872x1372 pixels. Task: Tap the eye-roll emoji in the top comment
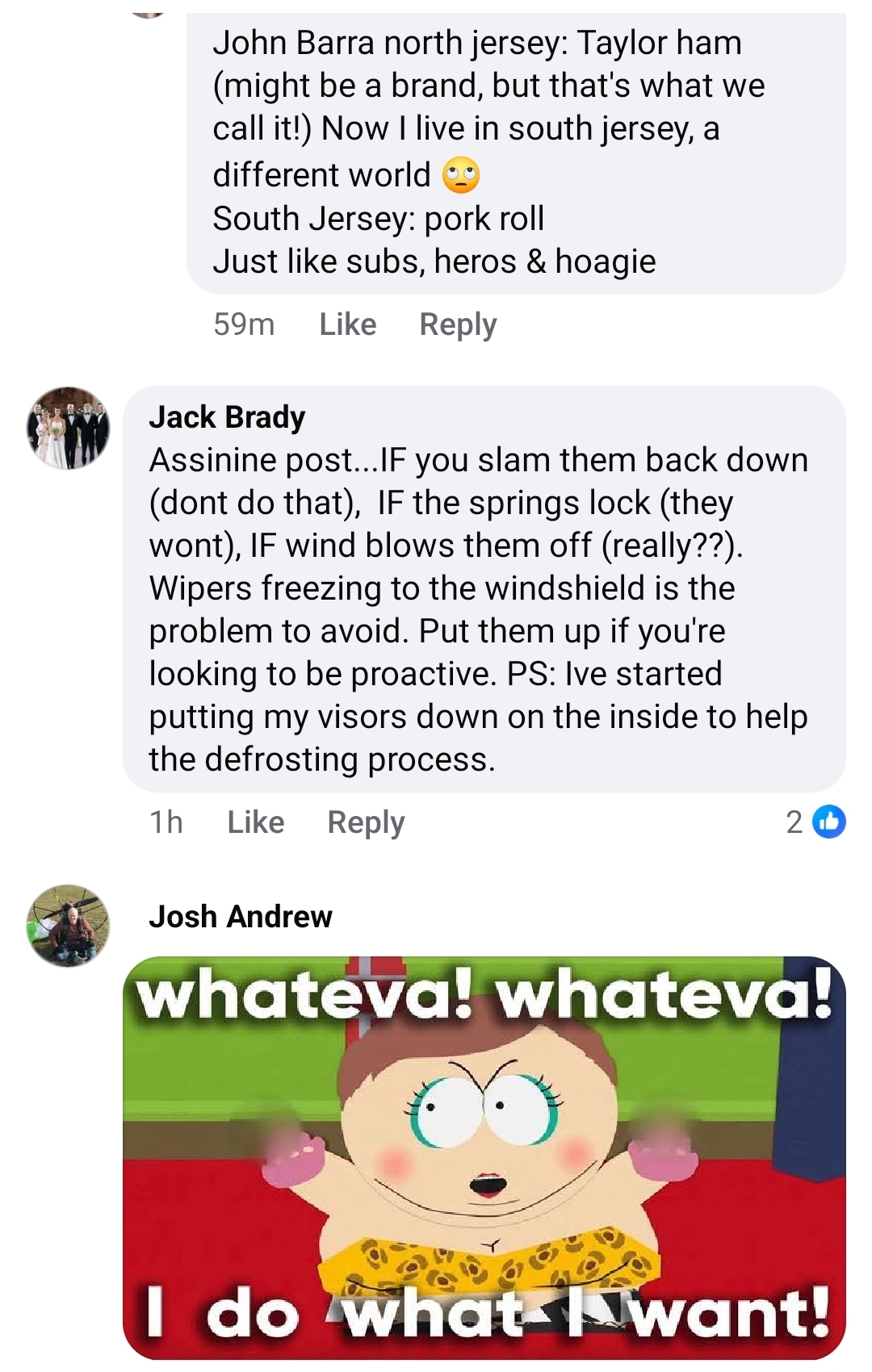tap(461, 175)
